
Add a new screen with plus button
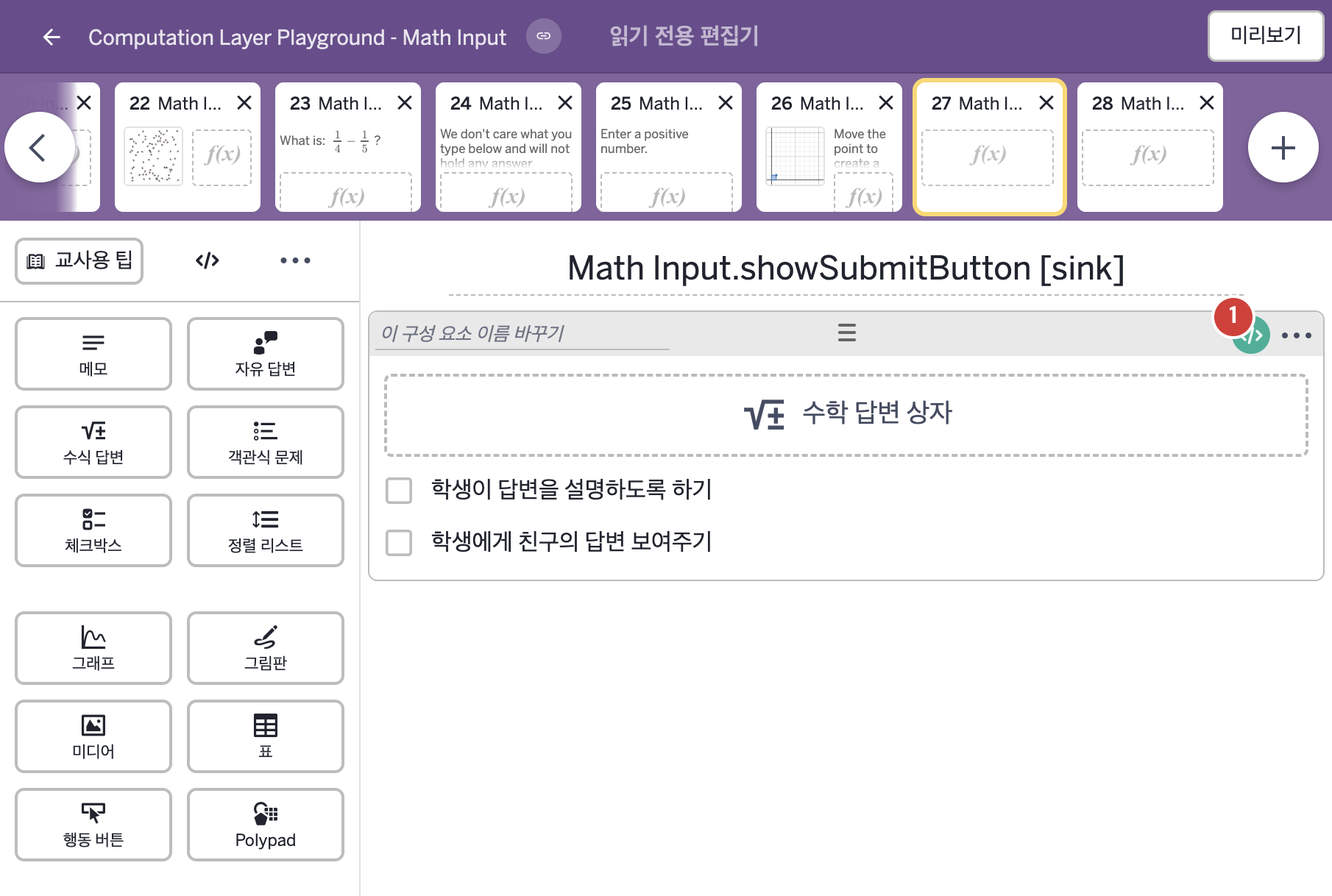pyautogui.click(x=1283, y=147)
